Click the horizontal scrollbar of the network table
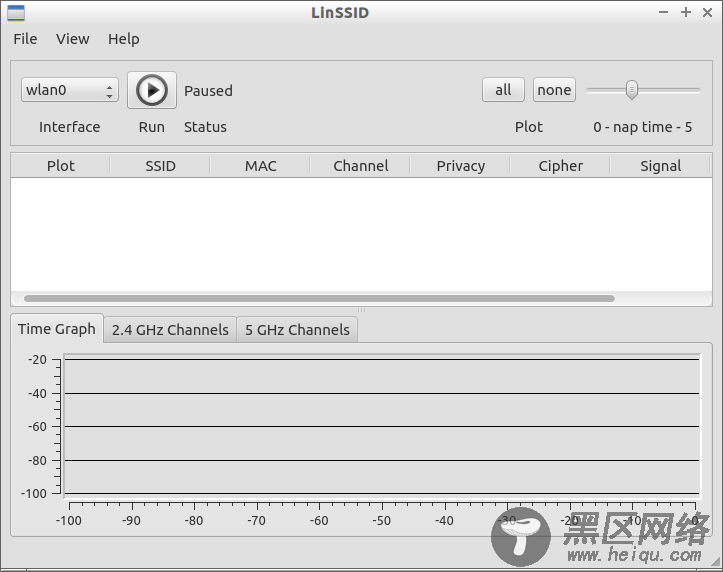This screenshot has width=723, height=572. point(319,299)
